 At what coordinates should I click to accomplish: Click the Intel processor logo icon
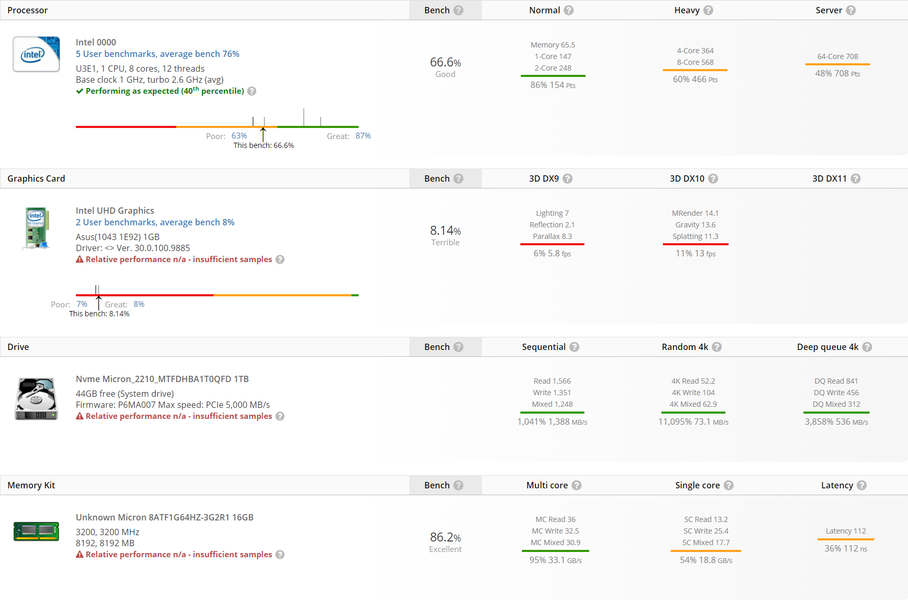click(x=36, y=53)
